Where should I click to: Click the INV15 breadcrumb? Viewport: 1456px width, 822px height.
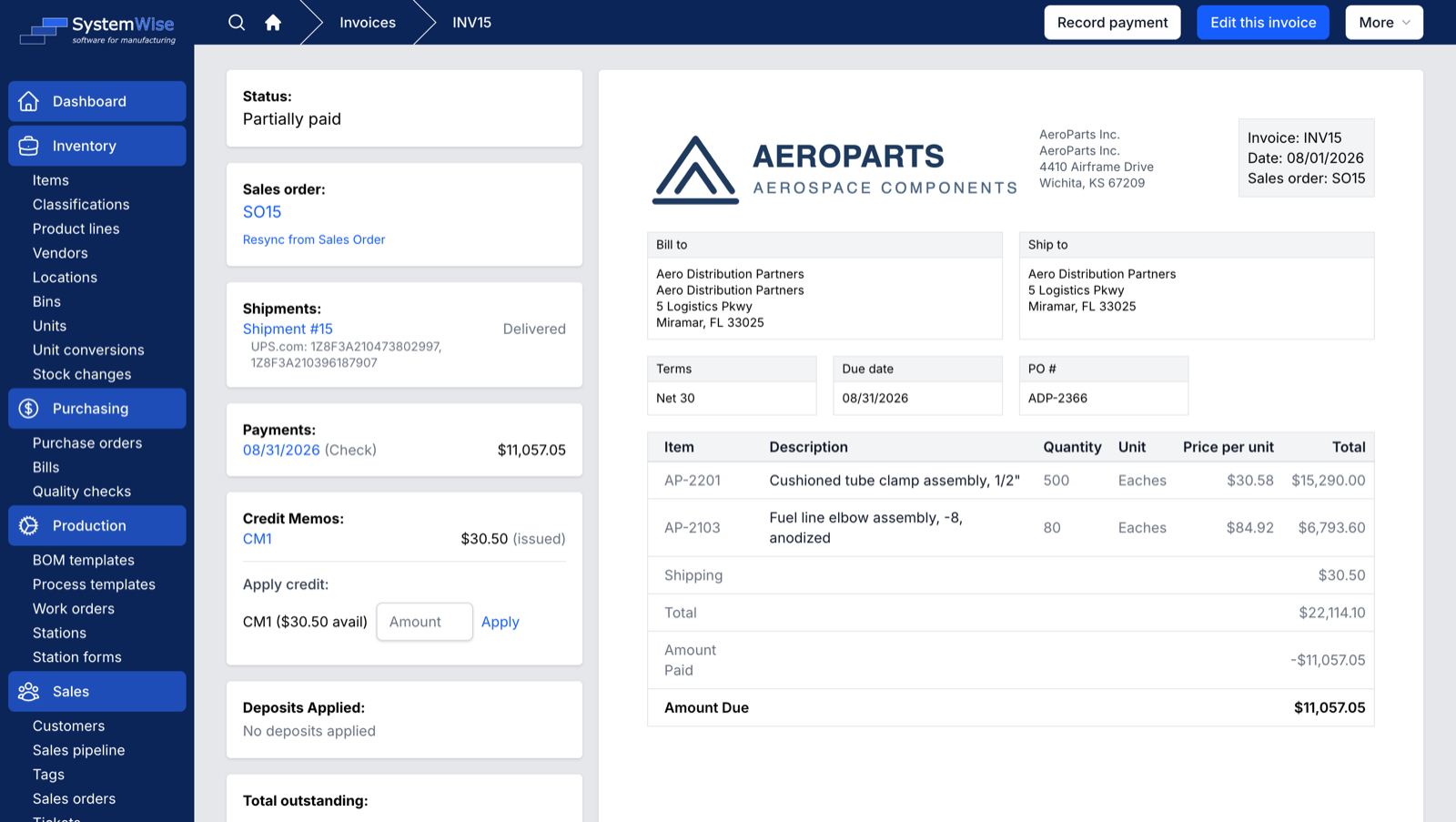[472, 23]
